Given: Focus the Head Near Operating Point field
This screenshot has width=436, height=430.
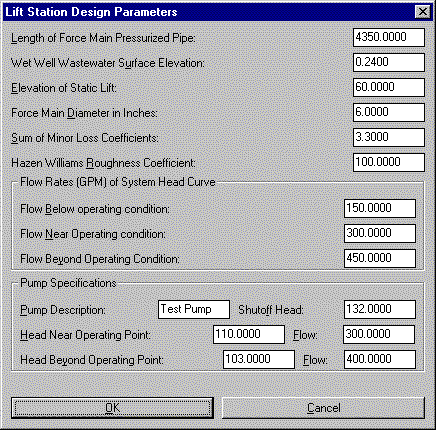Looking at the screenshot, I should 249,334.
